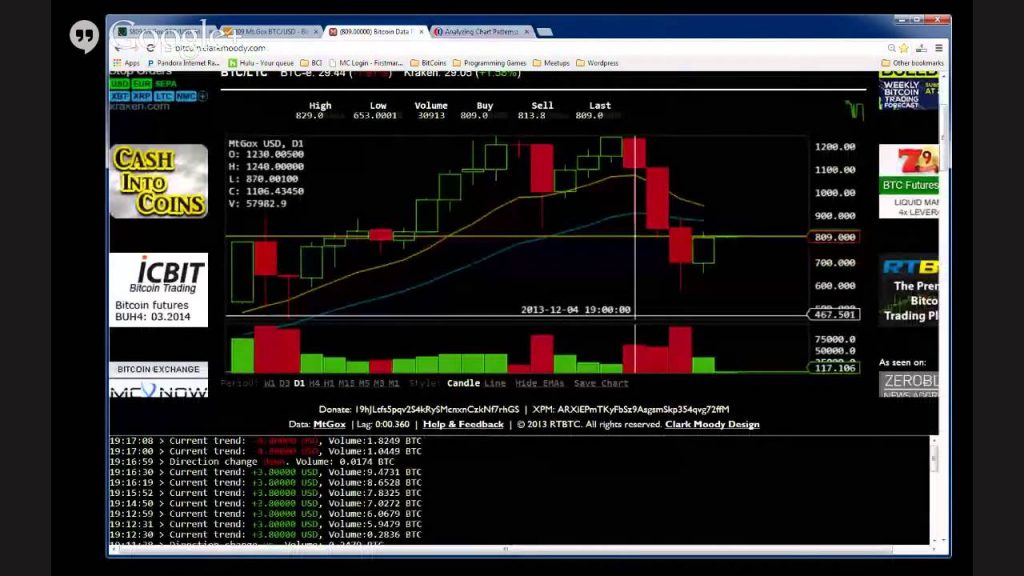The width and height of the screenshot is (1024, 576).
Task: Switch to the Mt.Gox BTC/USD tab
Action: [271, 31]
